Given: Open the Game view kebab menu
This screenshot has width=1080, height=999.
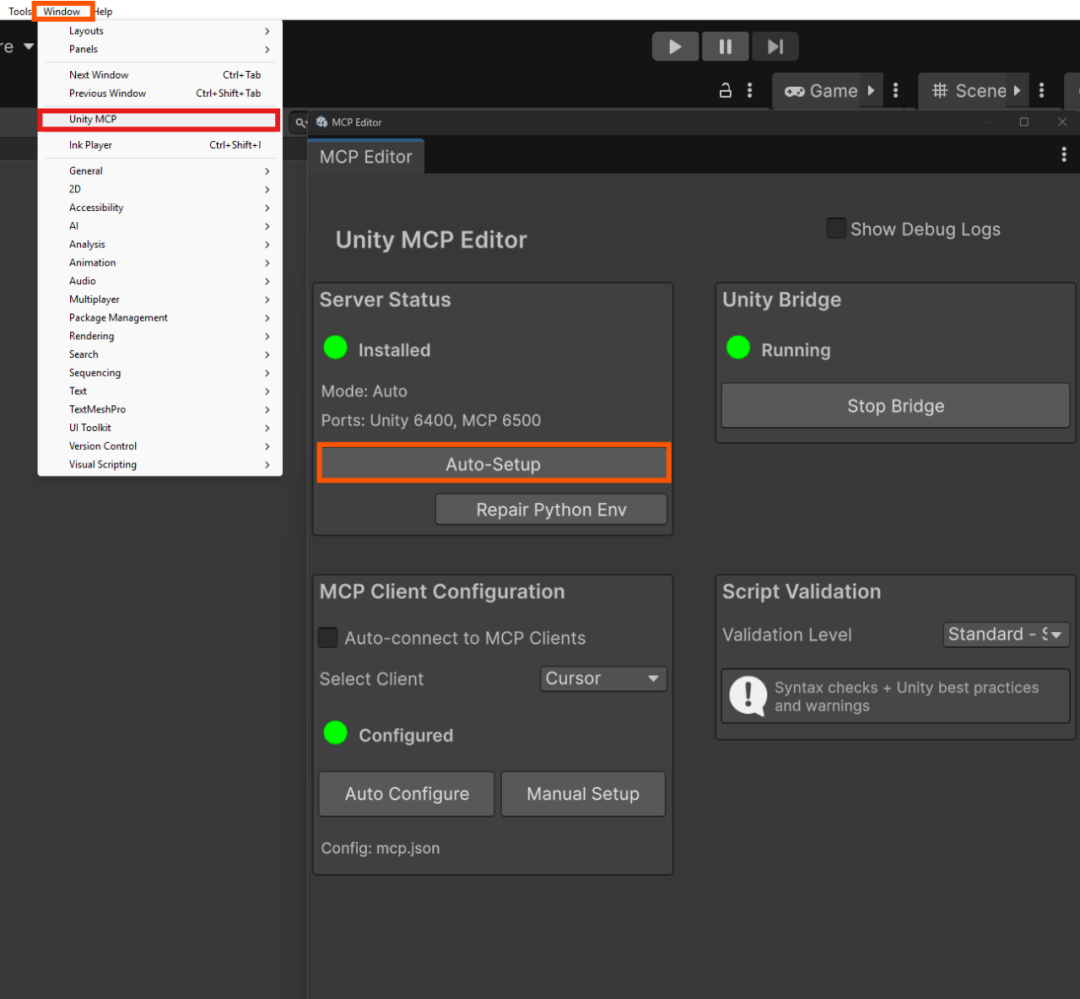Looking at the screenshot, I should pyautogui.click(x=895, y=89).
